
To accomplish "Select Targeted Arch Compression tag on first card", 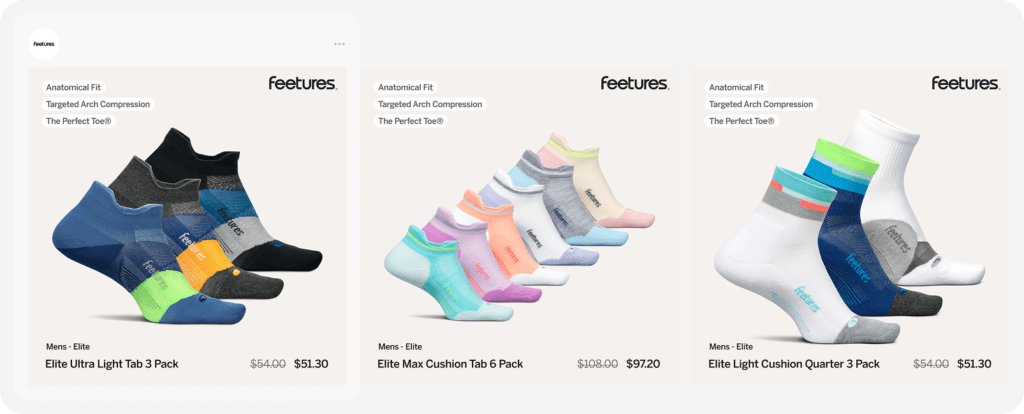I will pos(98,104).
